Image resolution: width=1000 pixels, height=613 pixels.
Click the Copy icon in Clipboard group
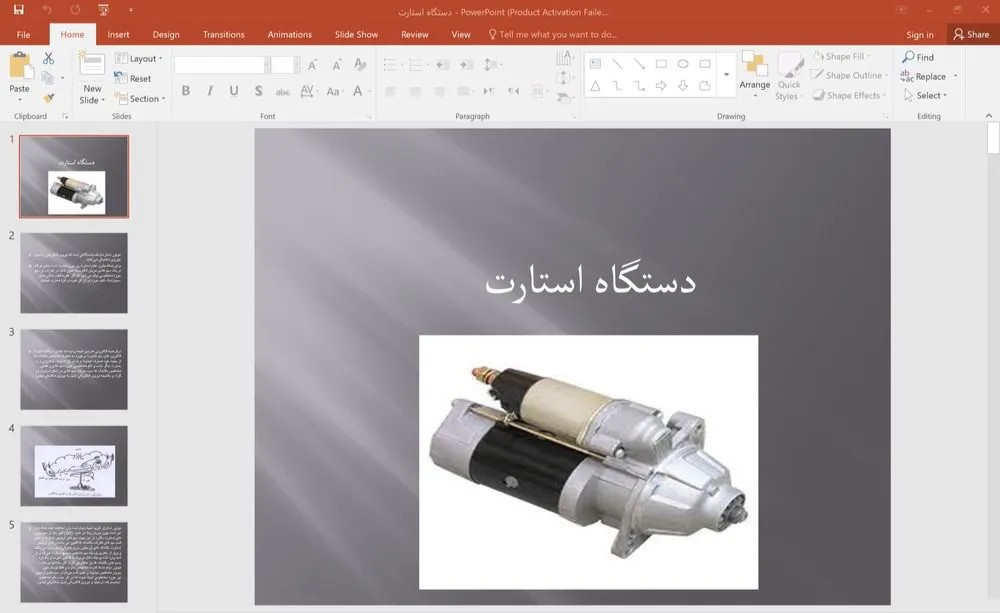pyautogui.click(x=48, y=78)
